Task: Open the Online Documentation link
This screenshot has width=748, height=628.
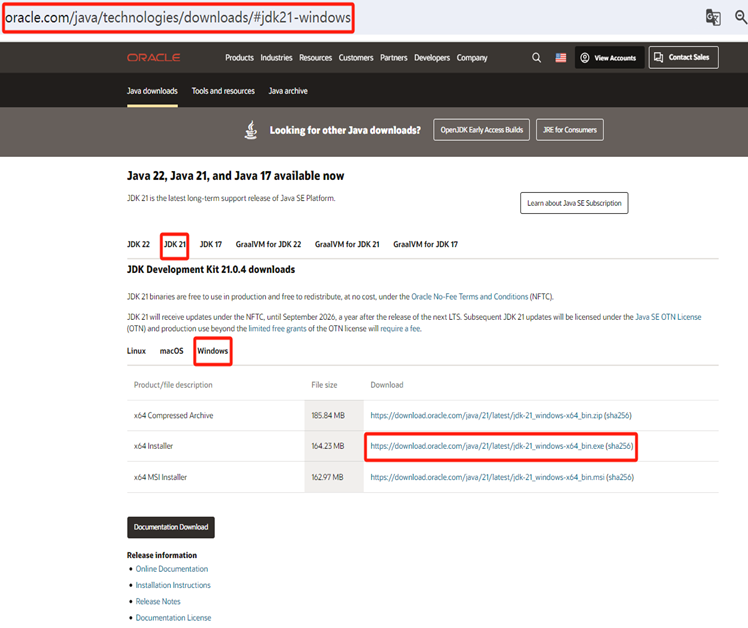Action: tap(172, 569)
